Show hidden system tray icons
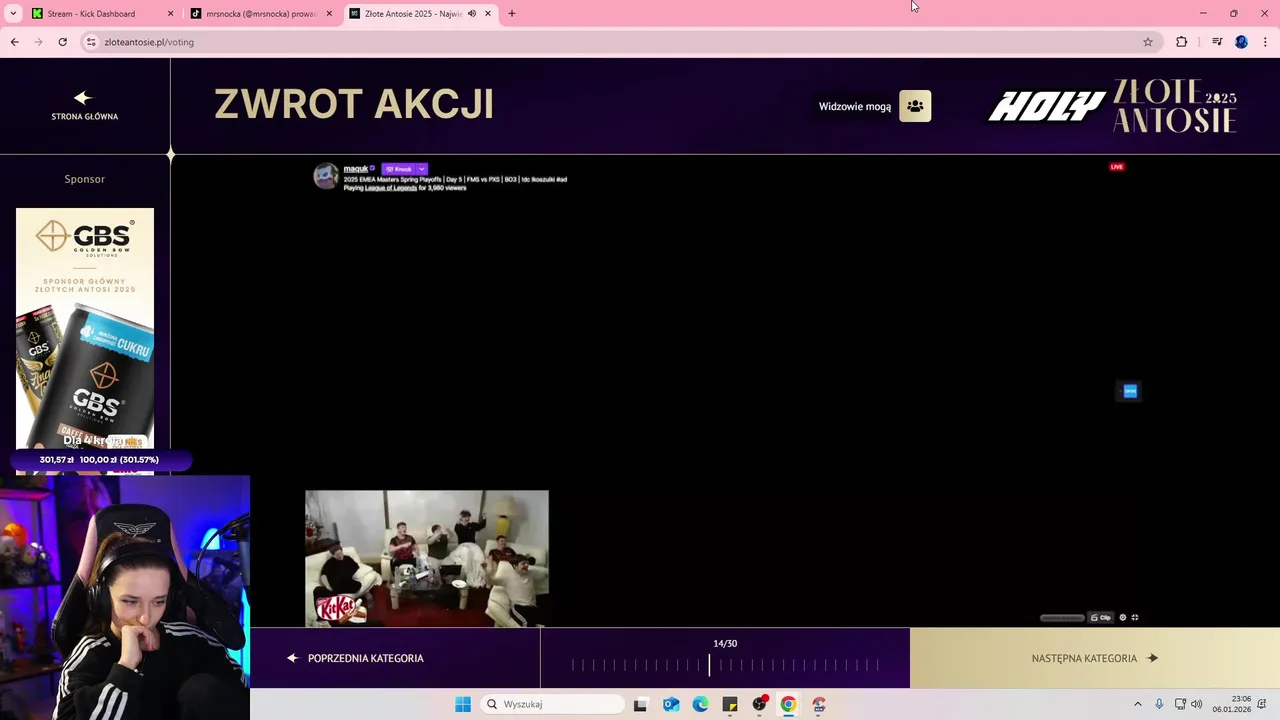 pyautogui.click(x=1137, y=704)
